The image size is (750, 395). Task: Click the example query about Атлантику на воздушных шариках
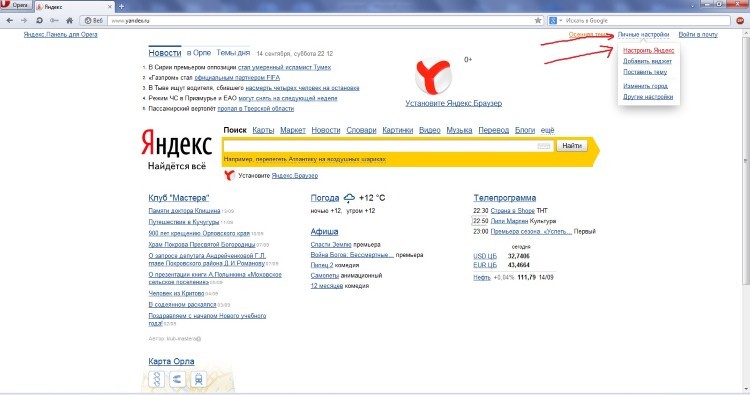coord(320,159)
